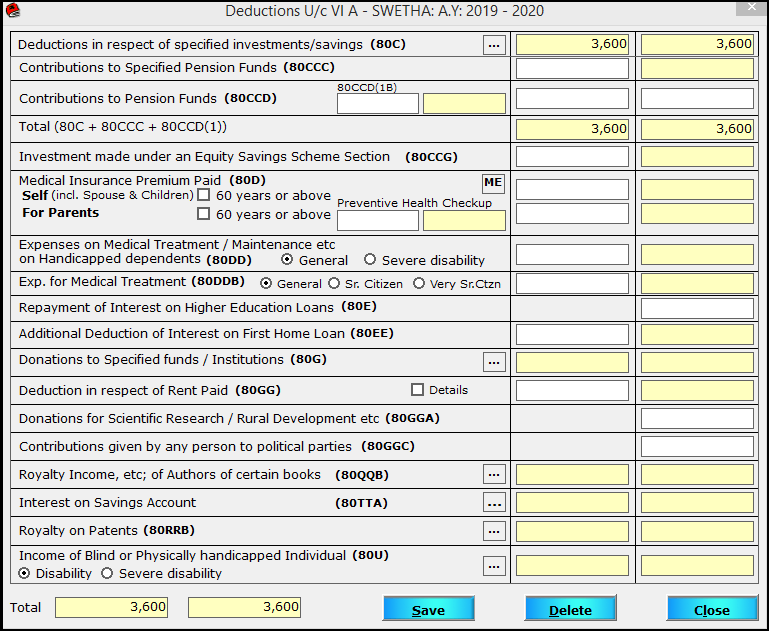Click the 80DDB amount input field
This screenshot has width=769, height=631.
pos(572,283)
